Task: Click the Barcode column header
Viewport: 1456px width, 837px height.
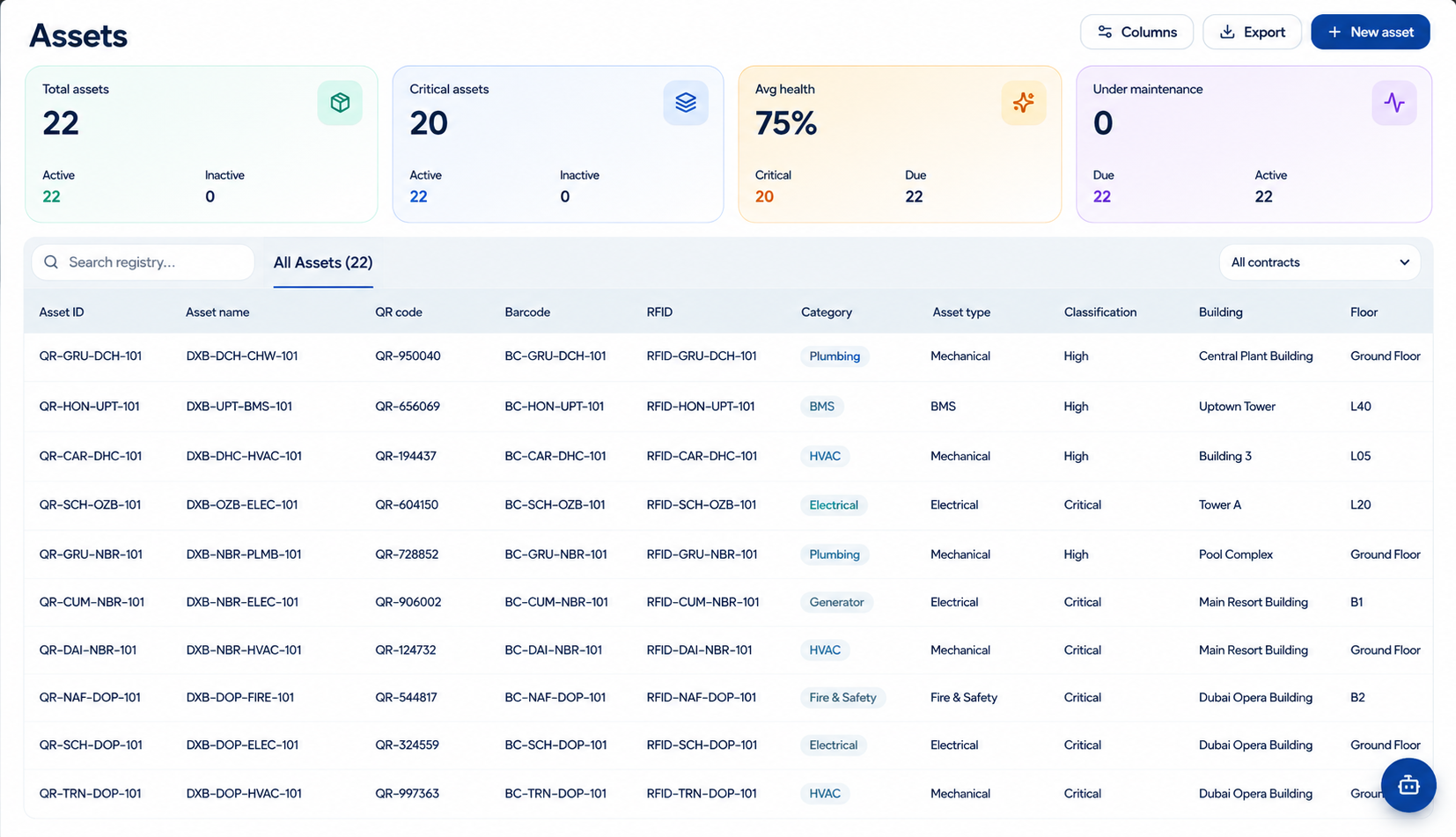Action: click(527, 312)
